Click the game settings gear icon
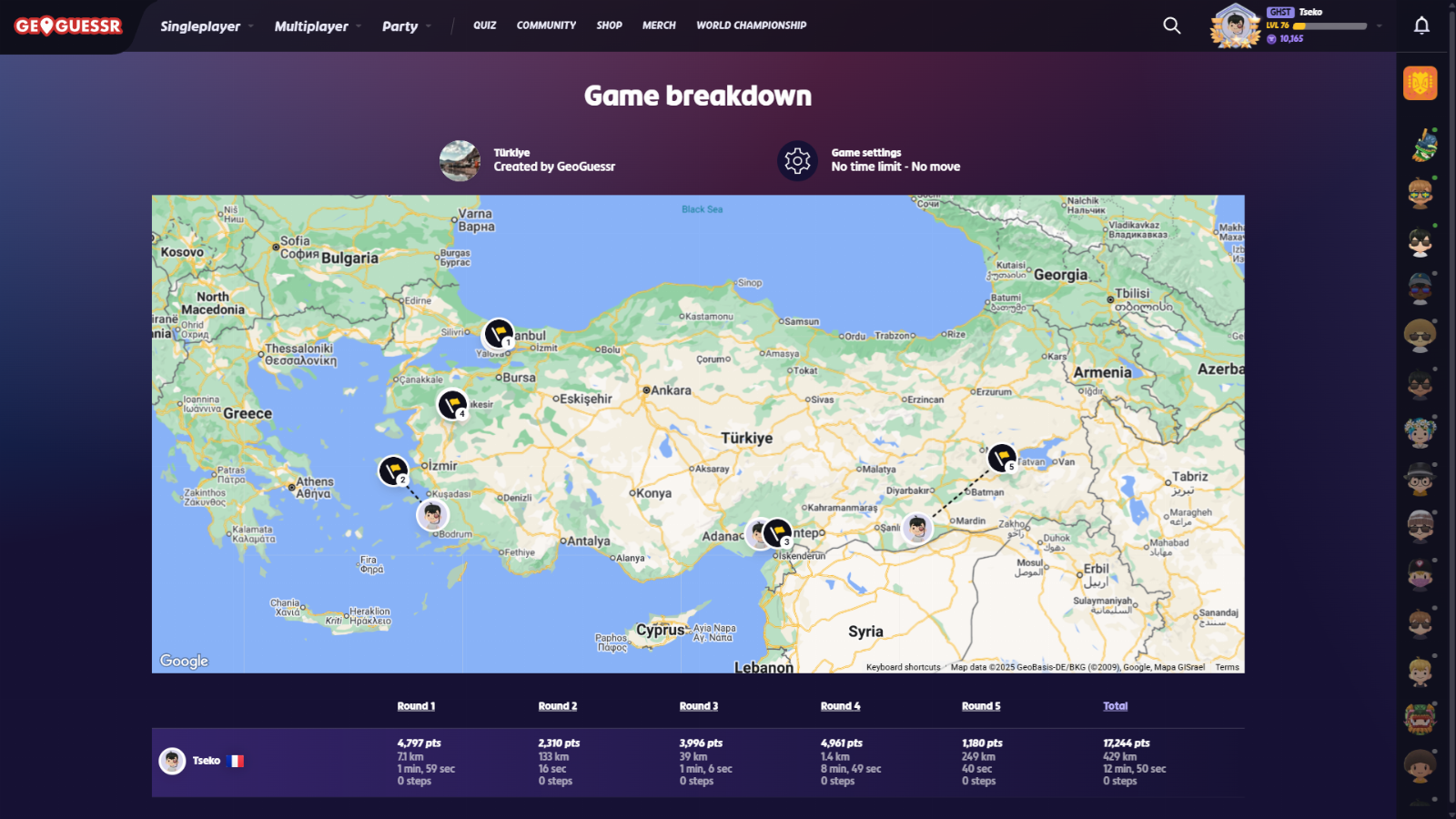Viewport: 1456px width, 819px height. (x=797, y=161)
